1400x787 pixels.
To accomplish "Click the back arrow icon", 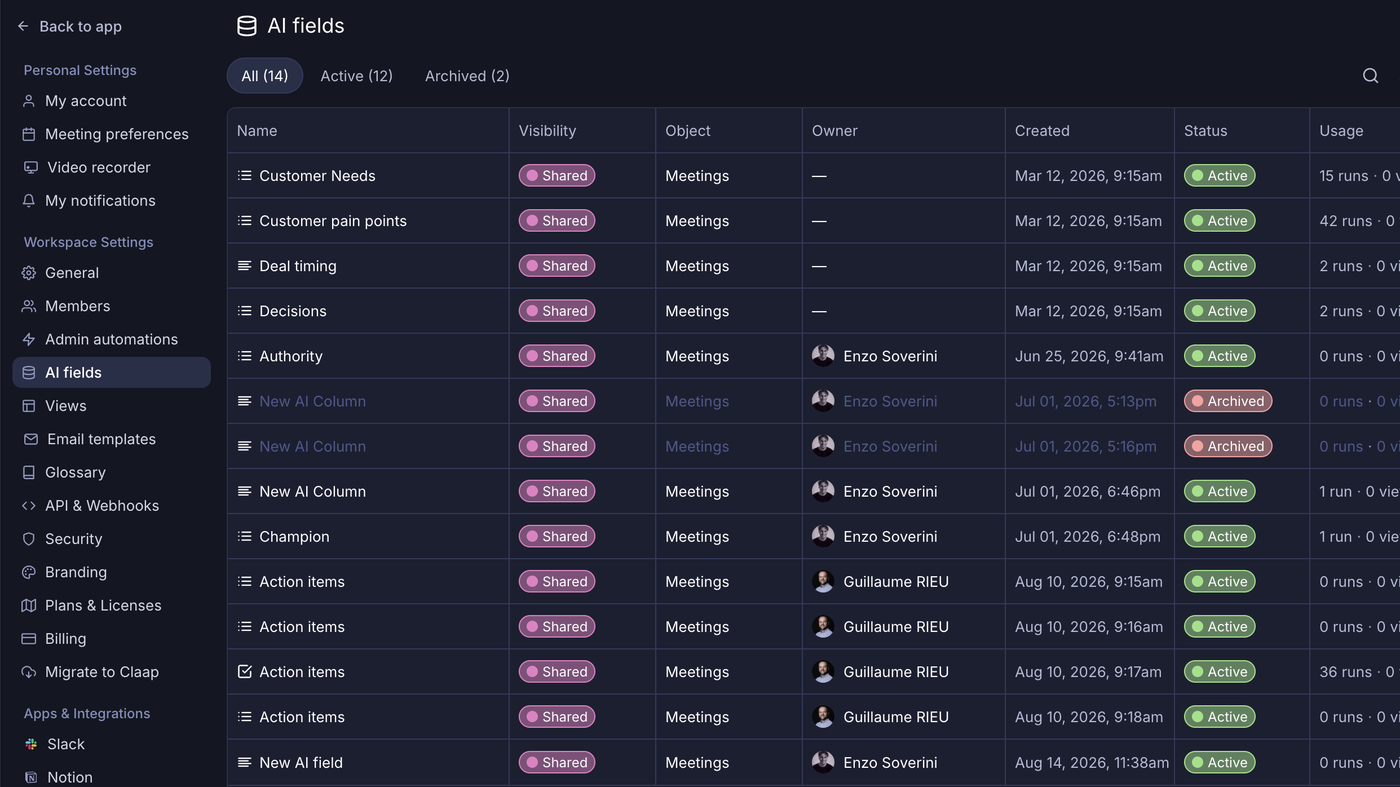I will tap(23, 27).
